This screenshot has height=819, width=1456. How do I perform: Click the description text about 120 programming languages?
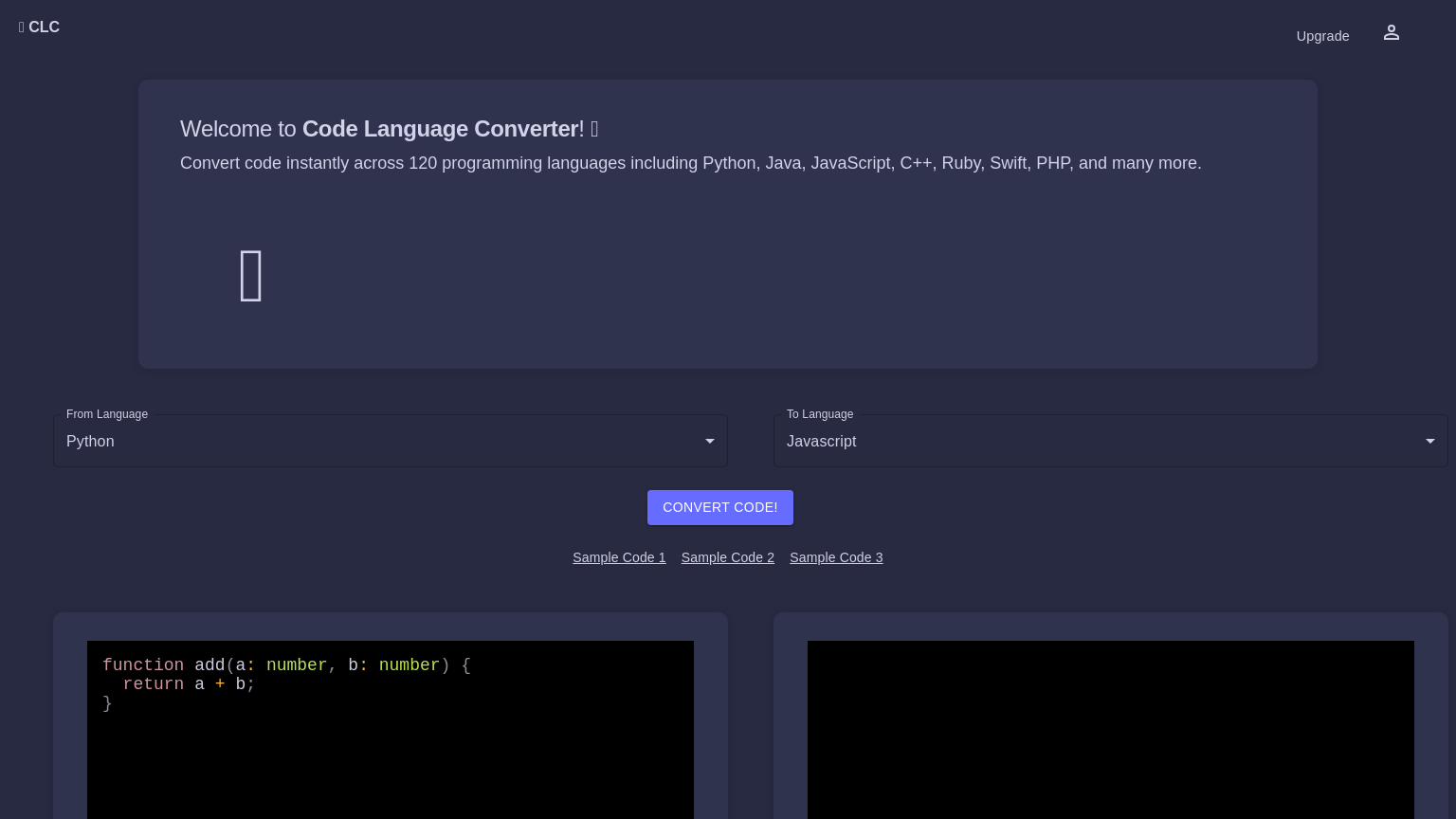pos(691,163)
